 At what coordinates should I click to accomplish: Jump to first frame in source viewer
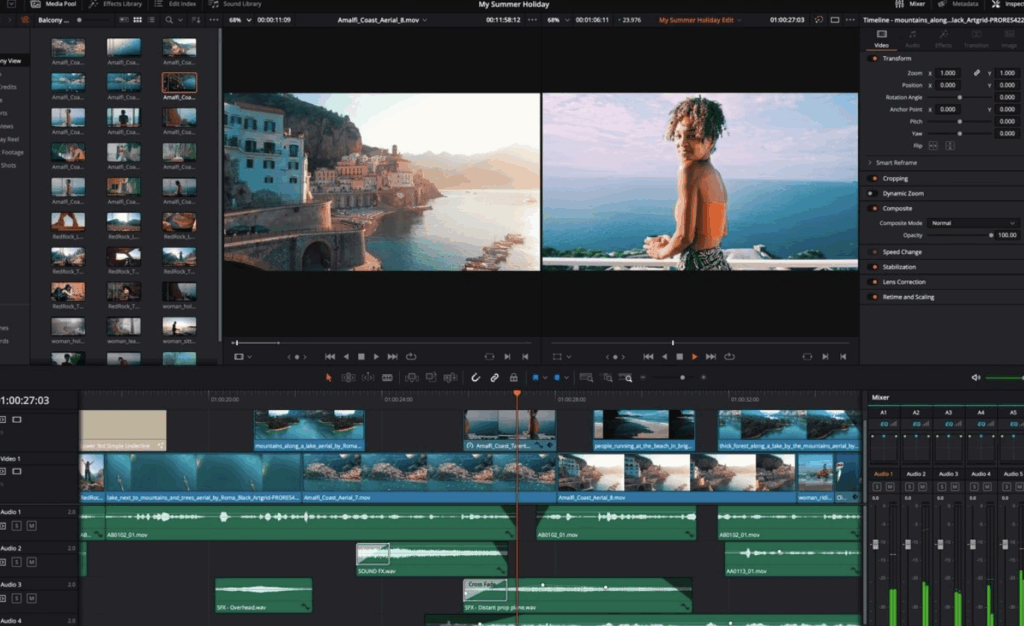click(330, 356)
